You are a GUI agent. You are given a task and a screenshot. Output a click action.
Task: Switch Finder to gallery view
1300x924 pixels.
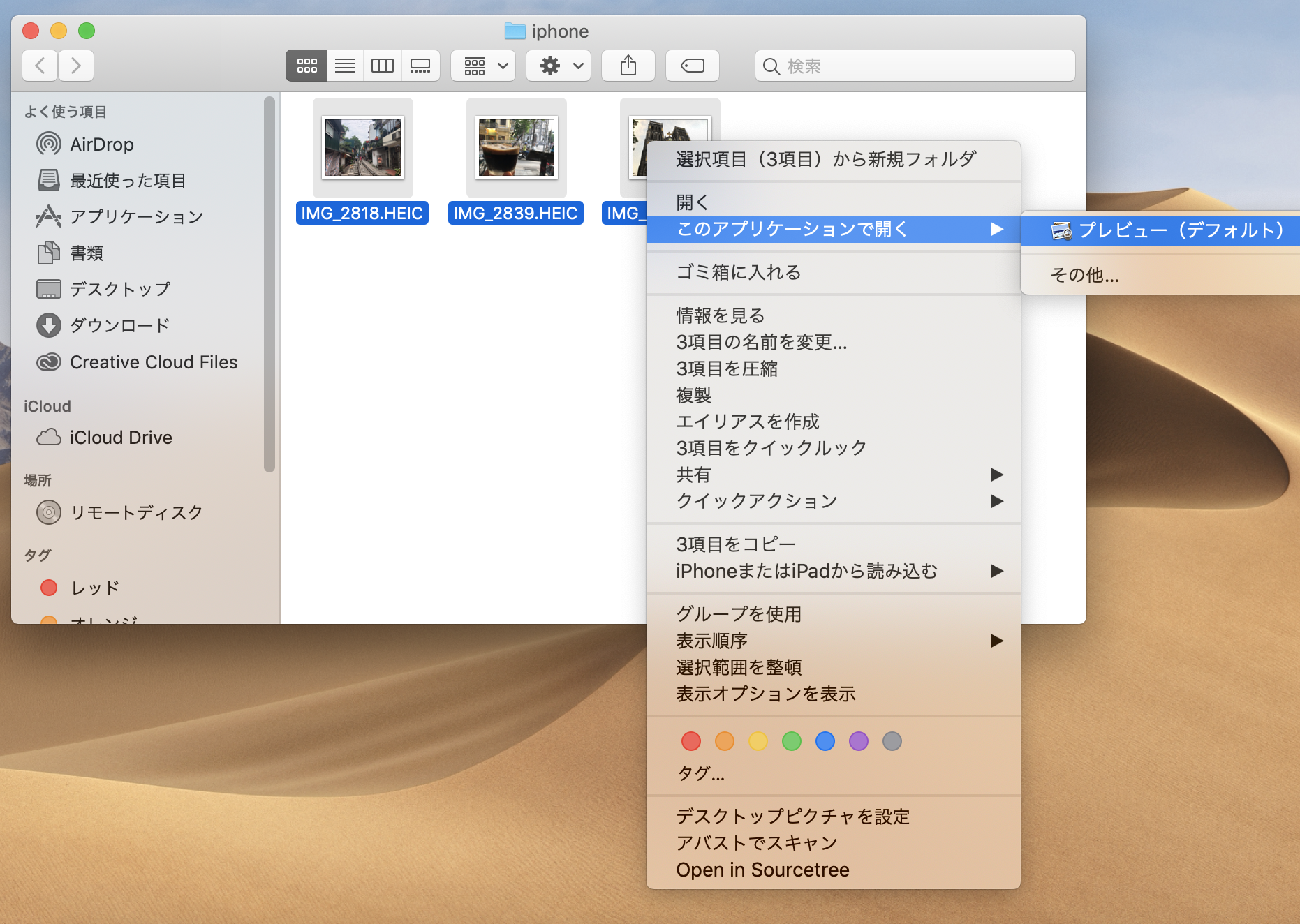(420, 66)
